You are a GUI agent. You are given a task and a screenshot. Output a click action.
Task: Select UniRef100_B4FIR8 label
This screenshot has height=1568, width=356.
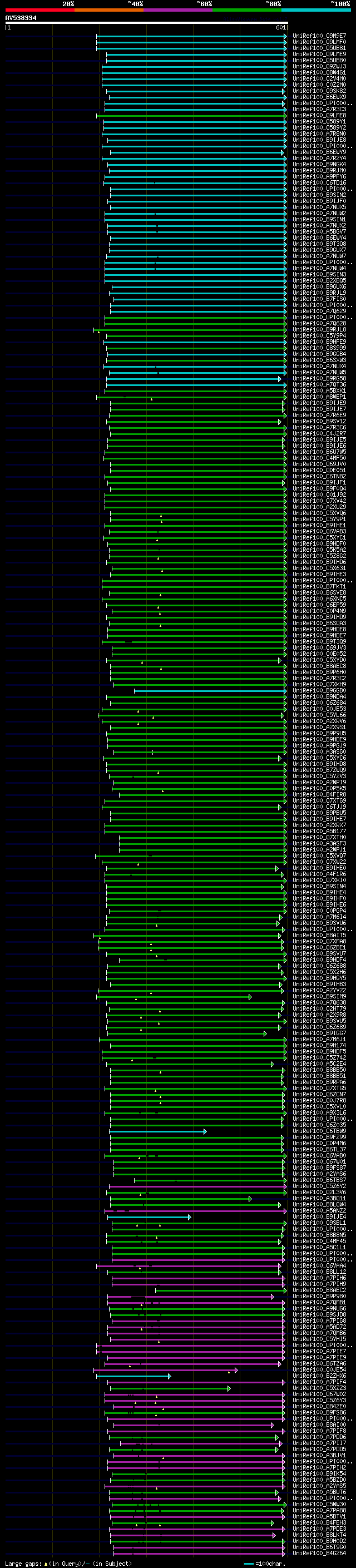[319, 794]
